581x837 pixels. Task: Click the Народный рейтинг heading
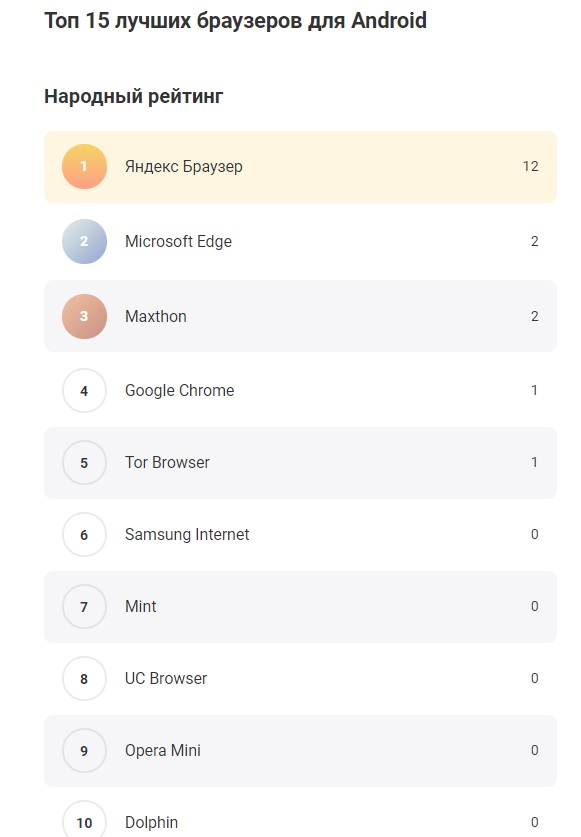click(134, 97)
